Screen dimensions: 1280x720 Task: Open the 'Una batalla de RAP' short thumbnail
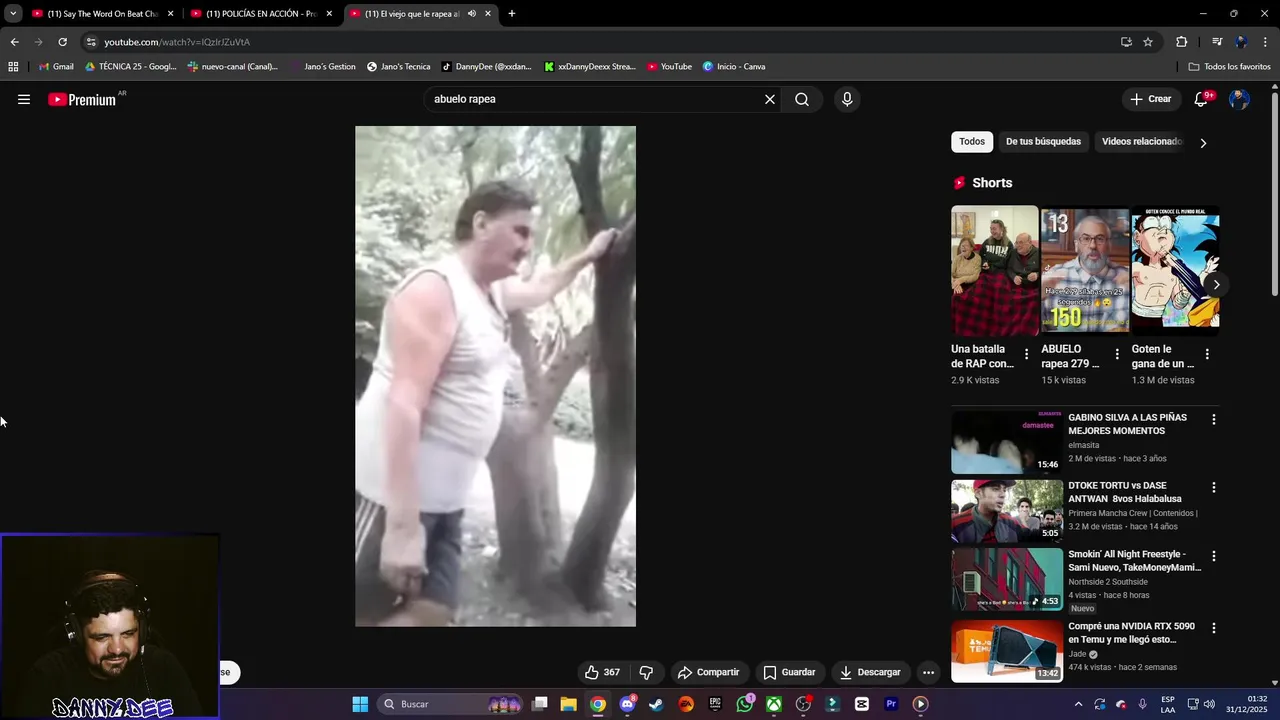(x=995, y=270)
